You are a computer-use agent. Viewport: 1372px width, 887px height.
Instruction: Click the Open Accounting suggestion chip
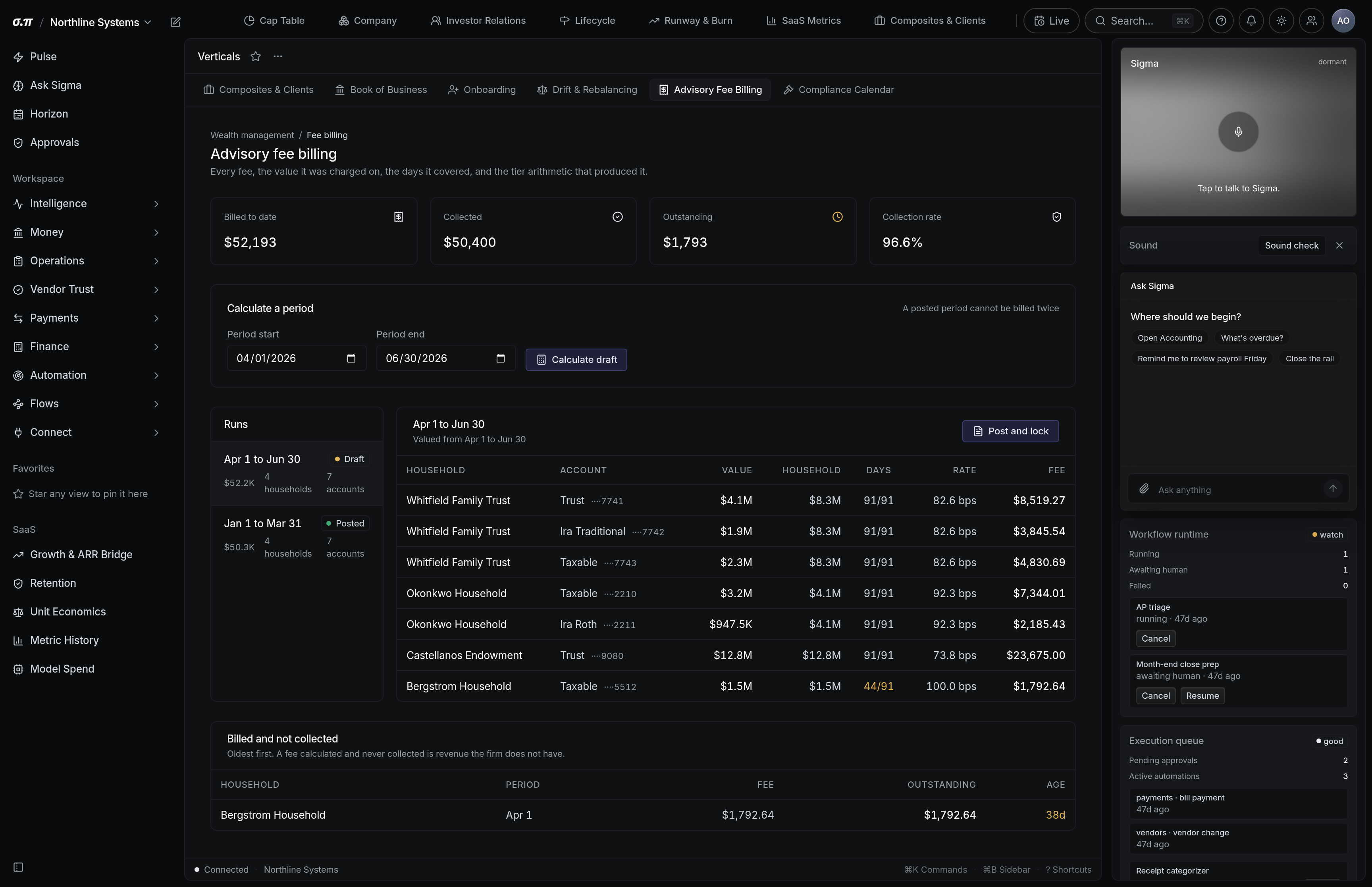tap(1170, 338)
